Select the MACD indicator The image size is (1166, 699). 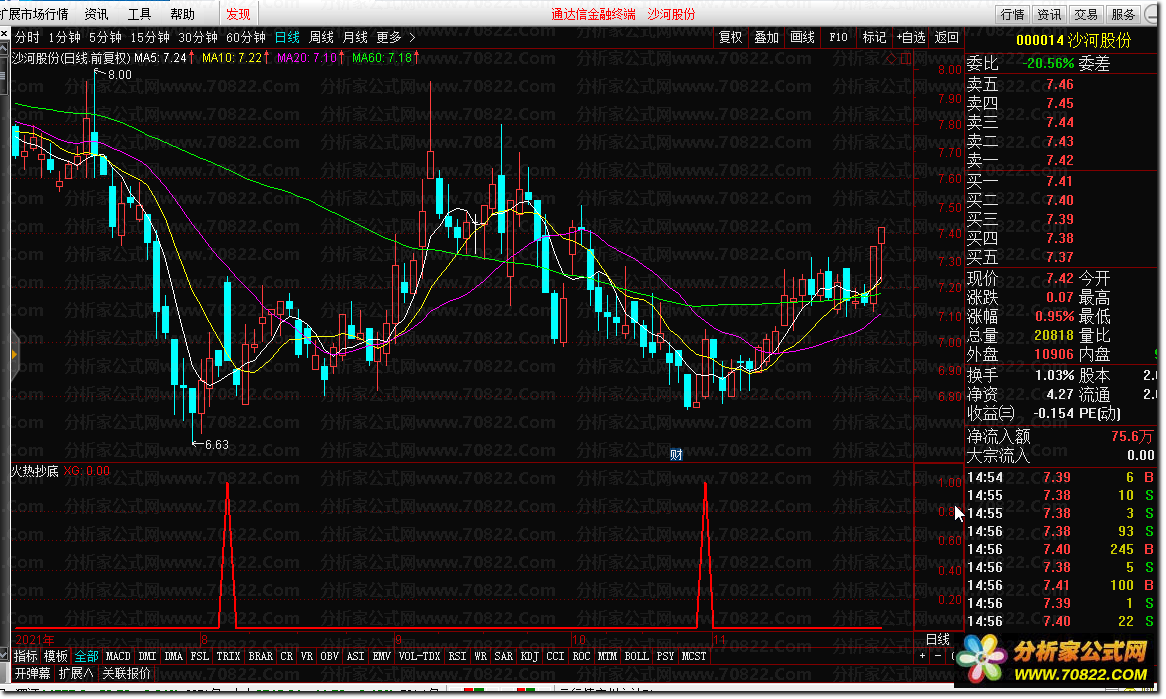click(x=117, y=656)
